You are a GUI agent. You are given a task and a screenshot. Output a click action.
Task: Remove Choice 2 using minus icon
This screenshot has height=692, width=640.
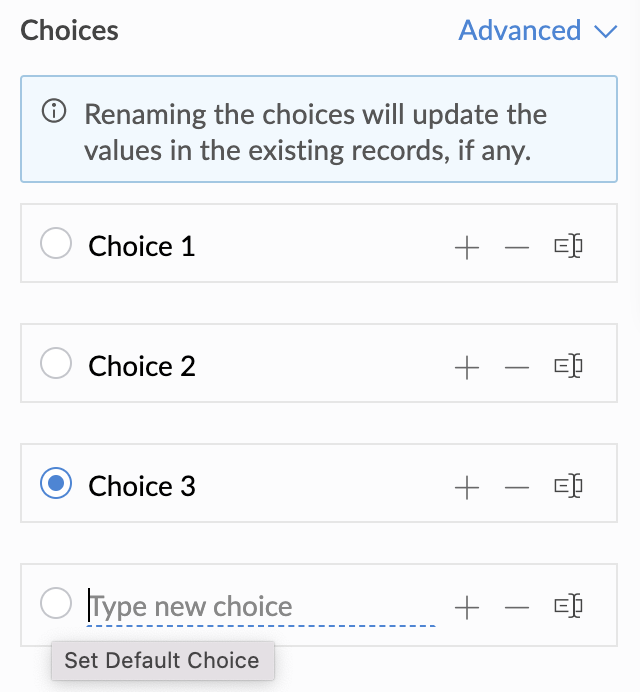[517, 368]
